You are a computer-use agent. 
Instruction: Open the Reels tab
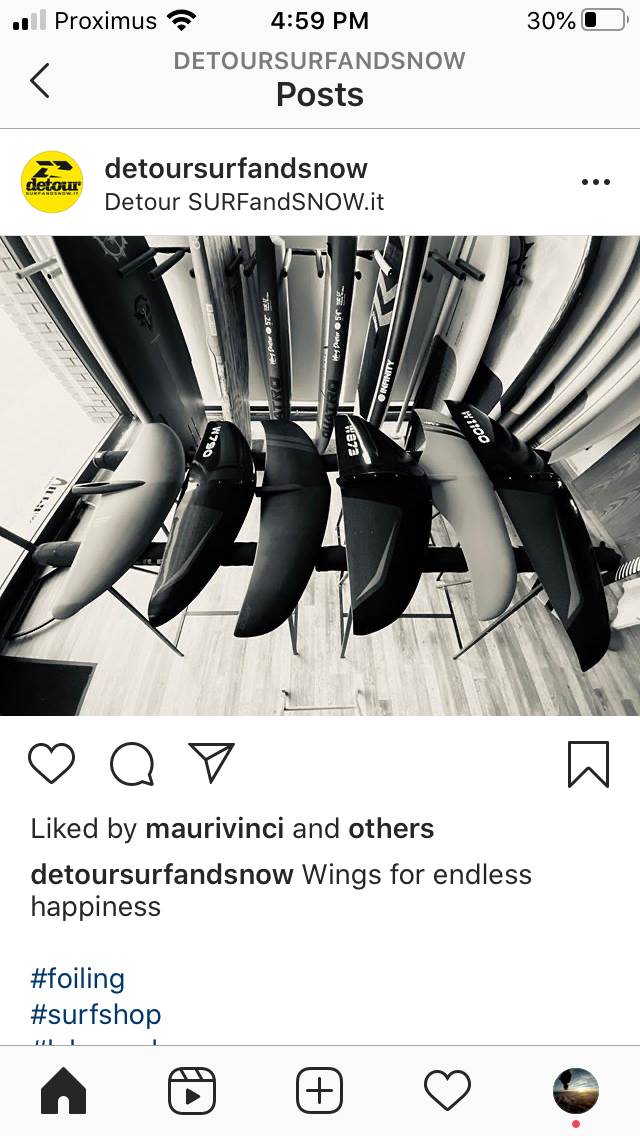point(191,1090)
